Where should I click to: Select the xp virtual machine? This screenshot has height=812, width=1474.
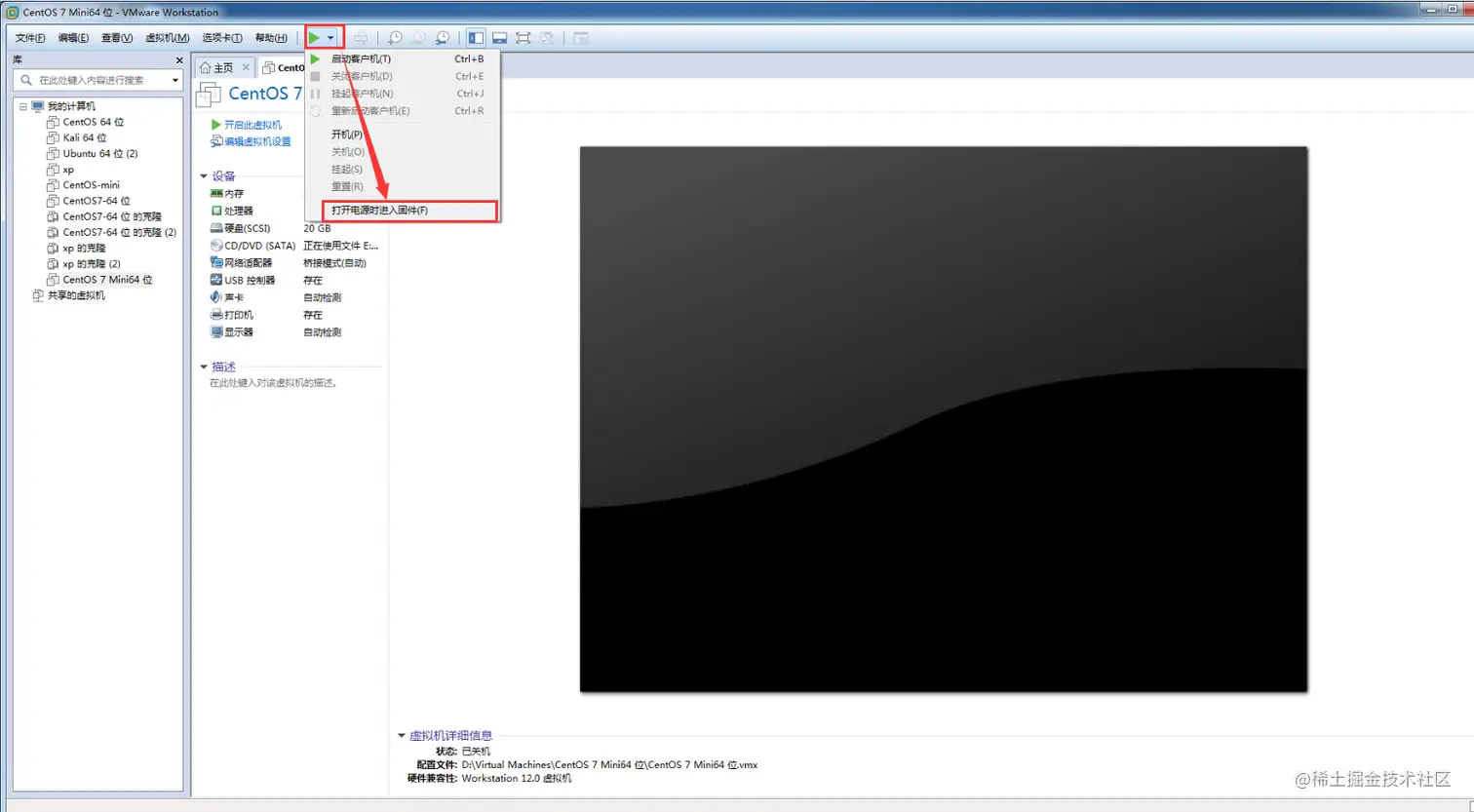pyautogui.click(x=68, y=170)
